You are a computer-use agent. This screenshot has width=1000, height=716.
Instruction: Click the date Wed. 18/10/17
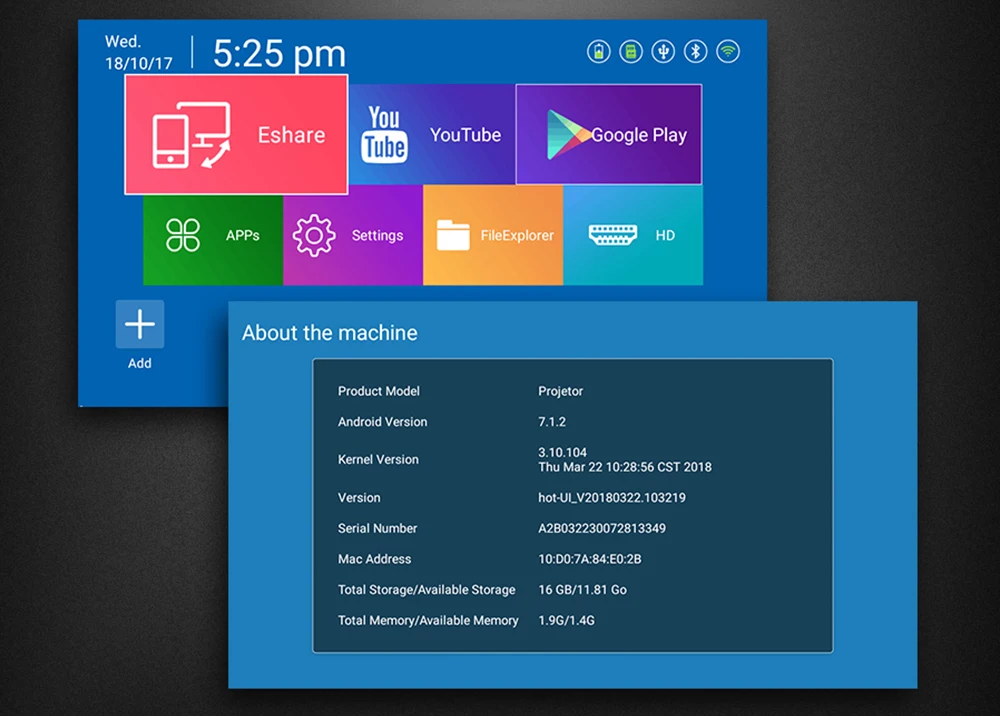click(x=138, y=52)
